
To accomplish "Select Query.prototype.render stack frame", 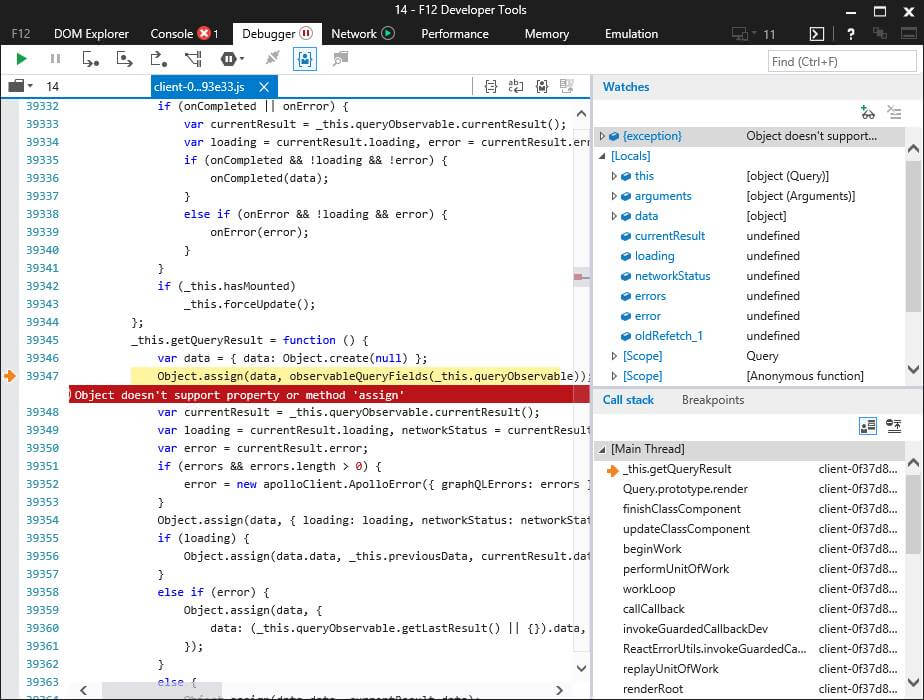I will tap(750, 490).
